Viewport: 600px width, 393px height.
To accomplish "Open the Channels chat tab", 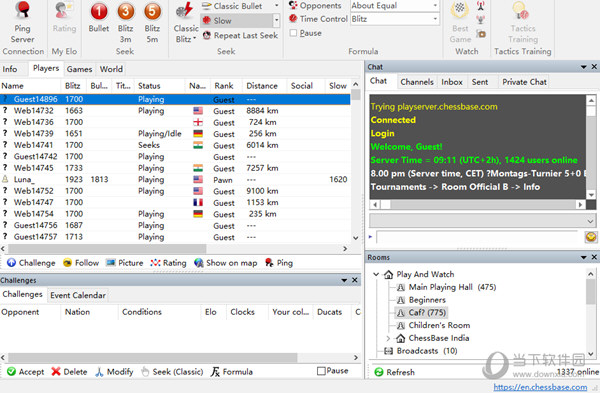I will (x=417, y=82).
